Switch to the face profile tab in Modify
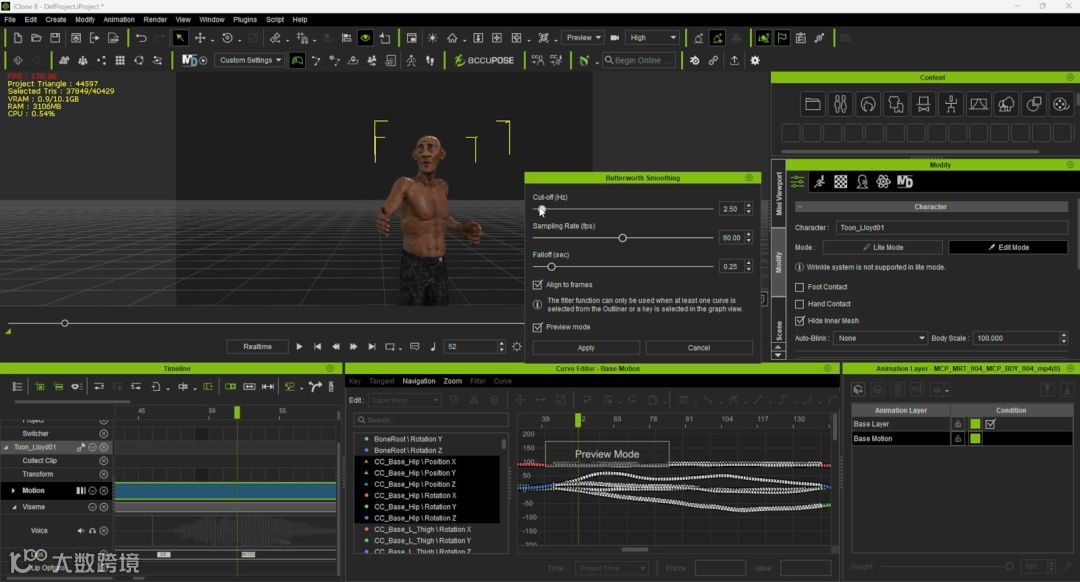The height and width of the screenshot is (582, 1080). tap(862, 182)
